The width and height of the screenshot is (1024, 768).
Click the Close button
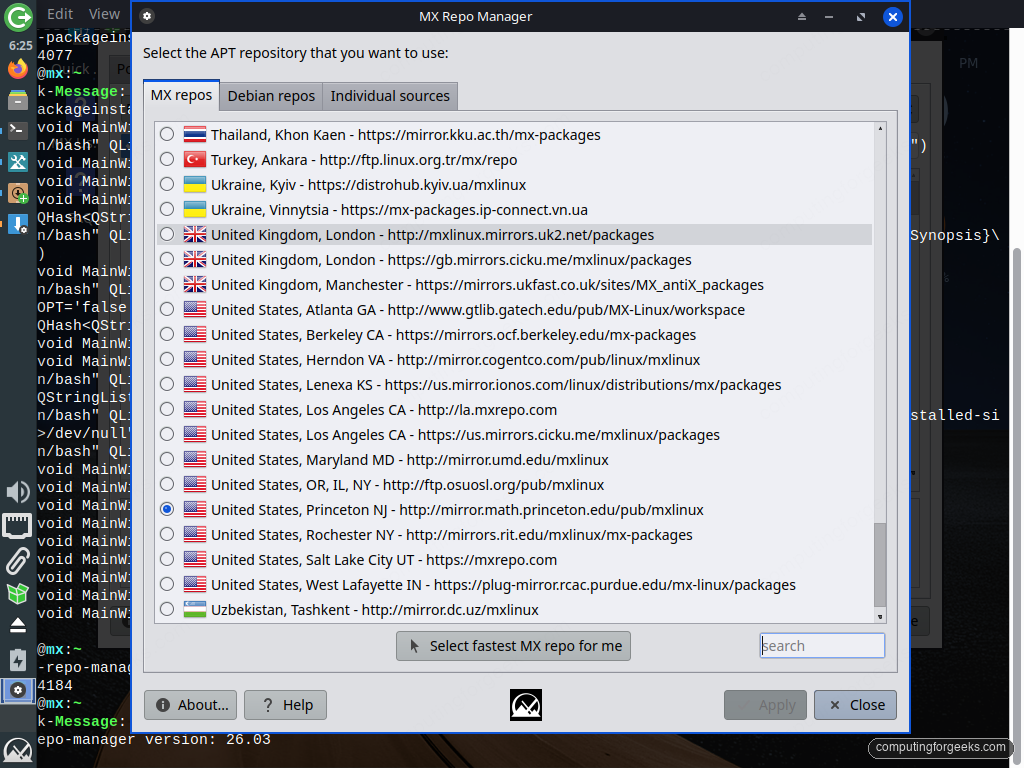tap(856, 705)
